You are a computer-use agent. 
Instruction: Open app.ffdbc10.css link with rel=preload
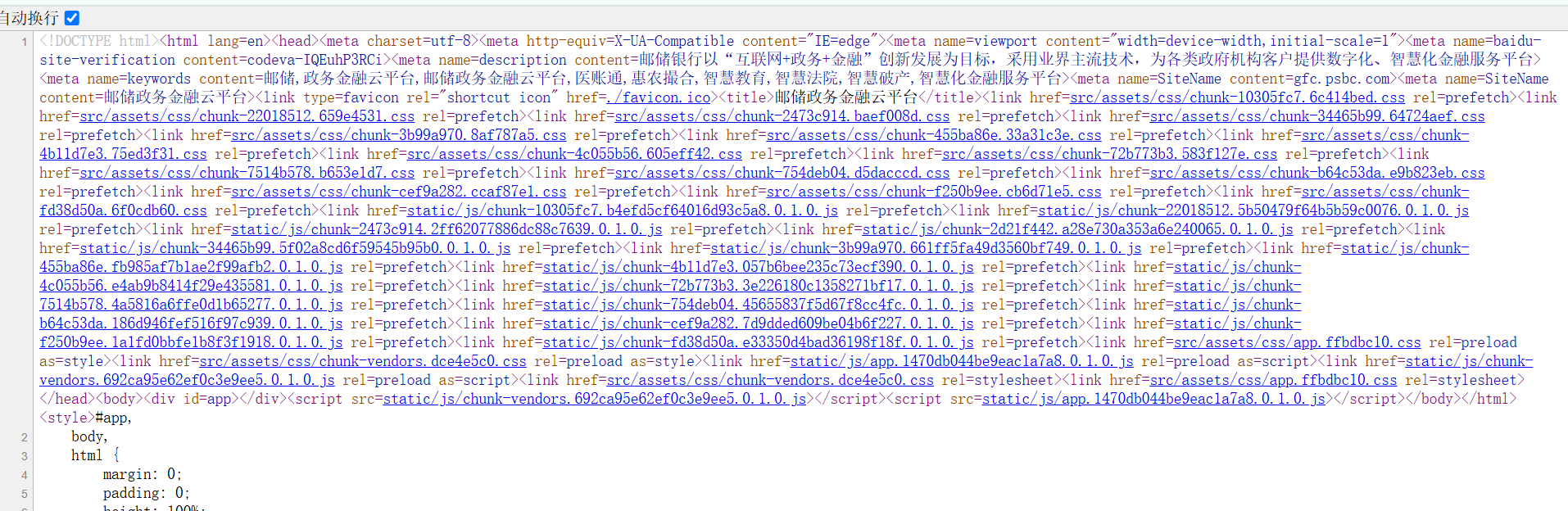(1298, 342)
